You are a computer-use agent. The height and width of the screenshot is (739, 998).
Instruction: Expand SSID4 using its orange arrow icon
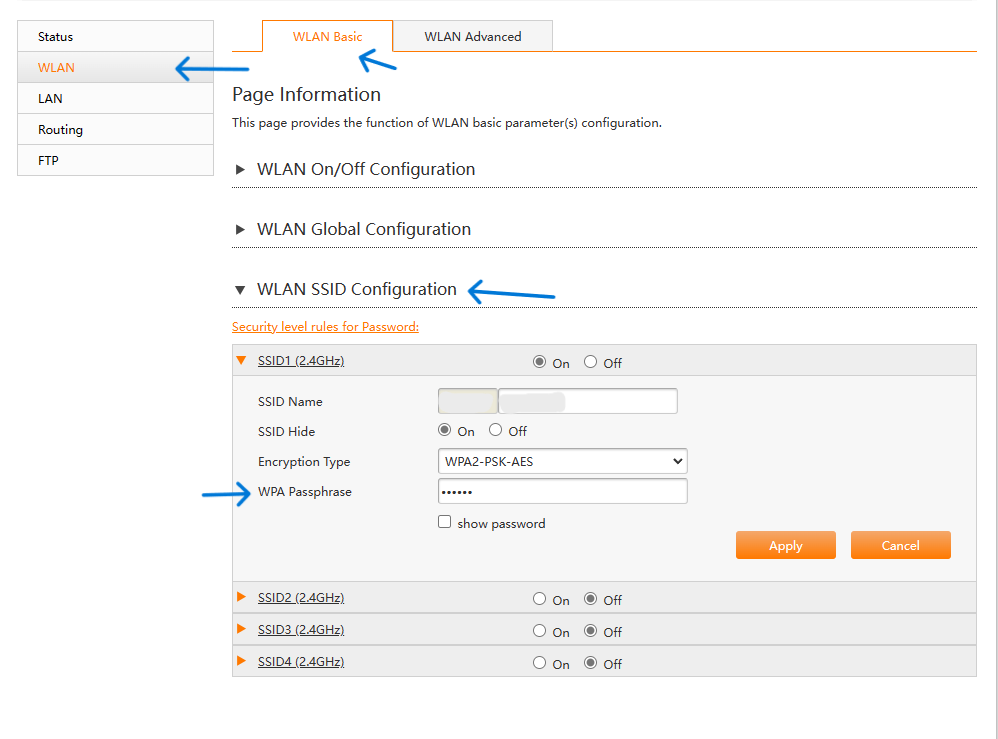tap(241, 662)
